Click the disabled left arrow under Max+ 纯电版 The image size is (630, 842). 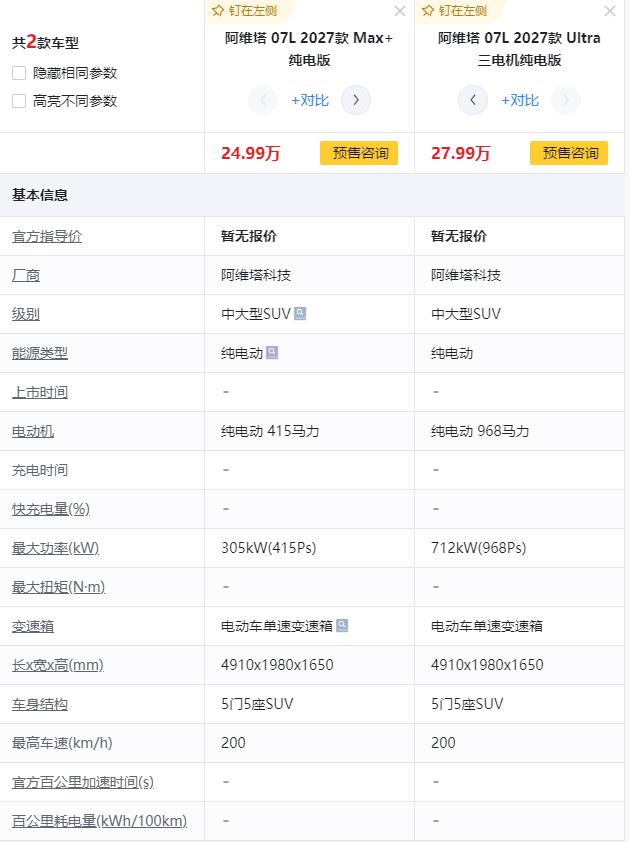pyautogui.click(x=263, y=100)
